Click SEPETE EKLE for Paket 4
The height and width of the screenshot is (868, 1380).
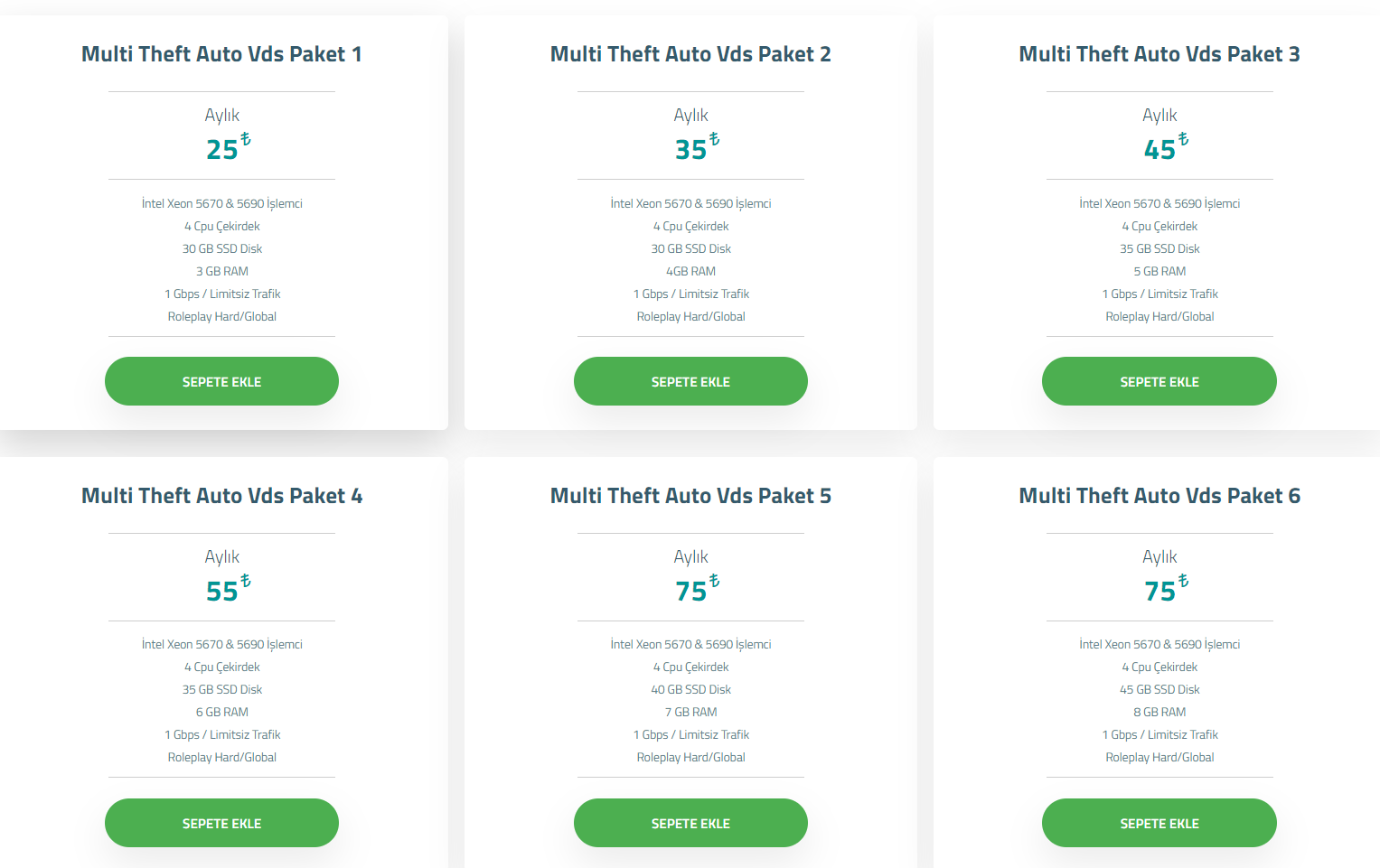[x=221, y=823]
